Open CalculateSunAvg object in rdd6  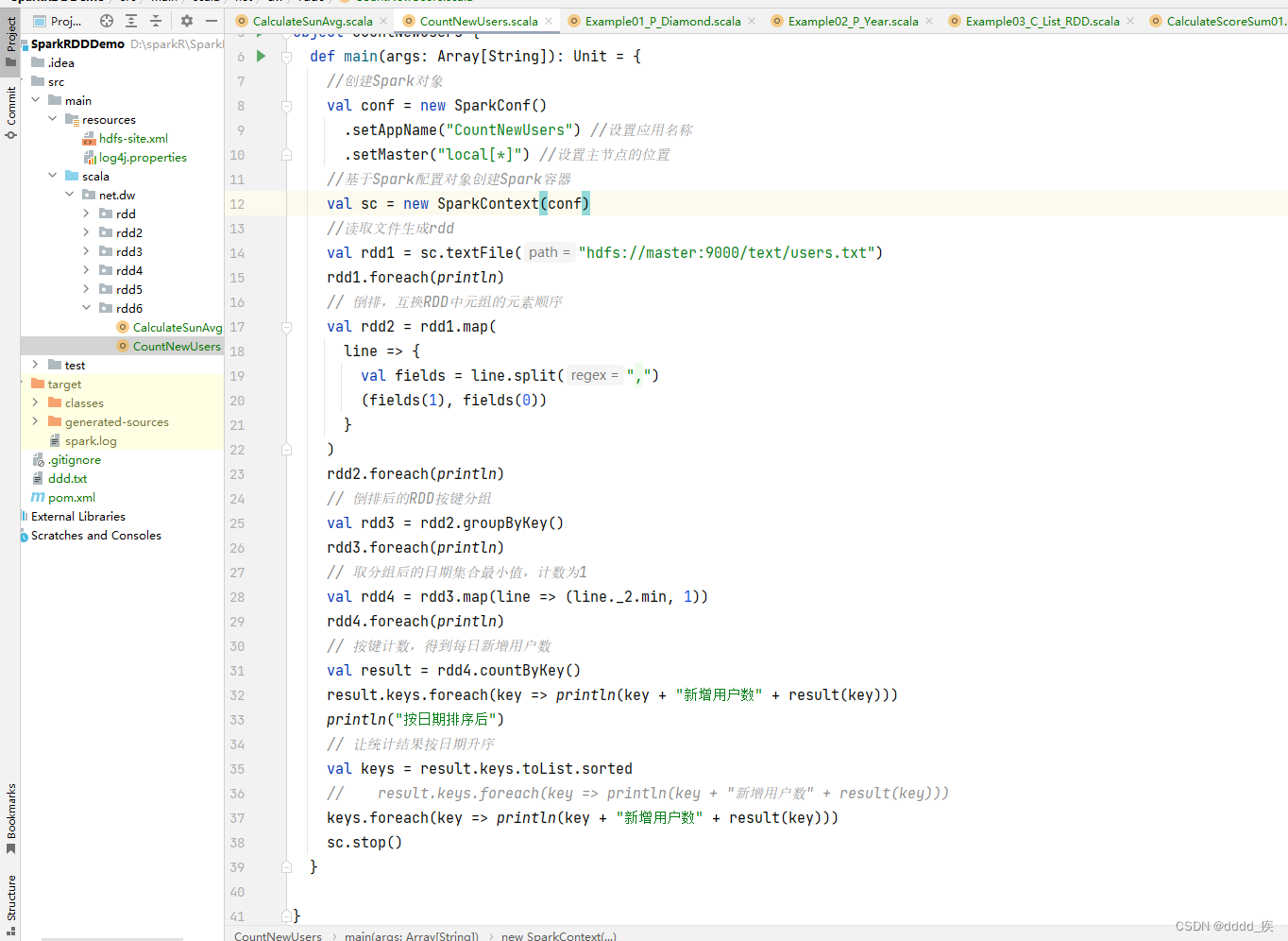coord(169,328)
